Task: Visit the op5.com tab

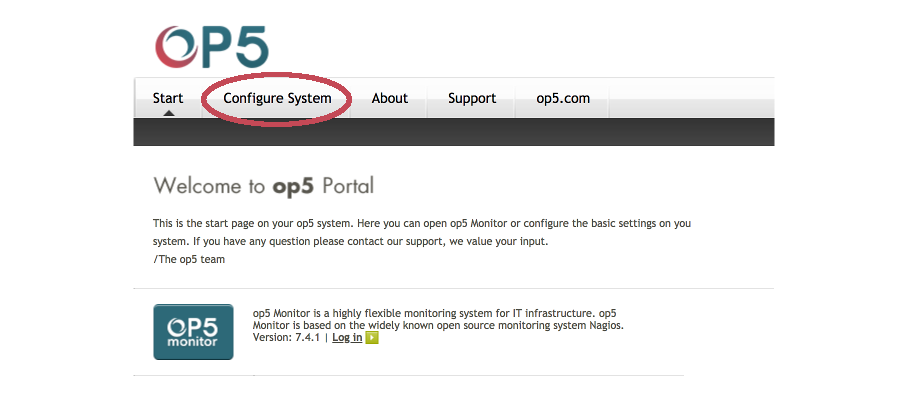Action: (562, 98)
